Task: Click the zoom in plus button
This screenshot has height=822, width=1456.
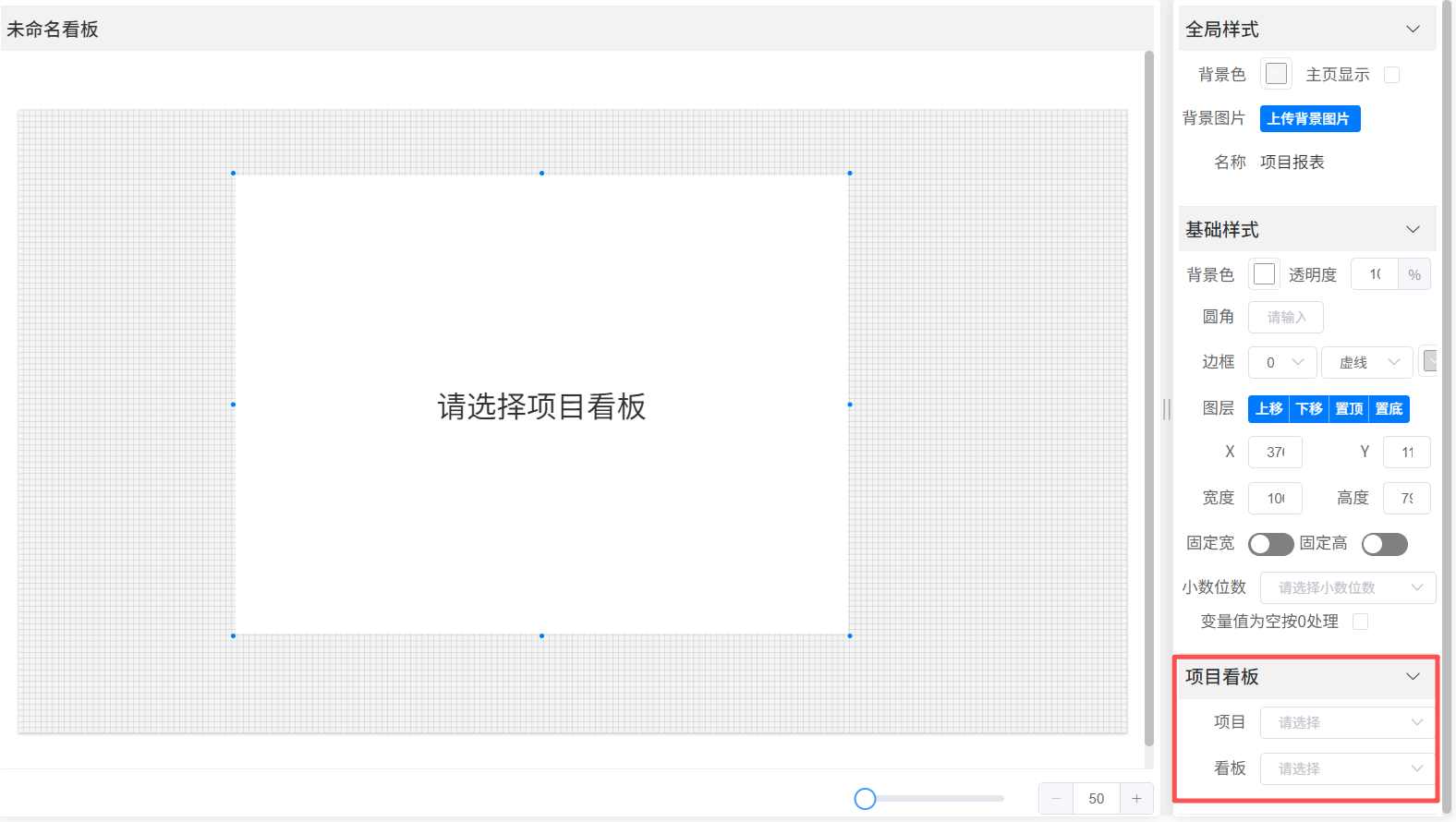Action: tap(1136, 799)
